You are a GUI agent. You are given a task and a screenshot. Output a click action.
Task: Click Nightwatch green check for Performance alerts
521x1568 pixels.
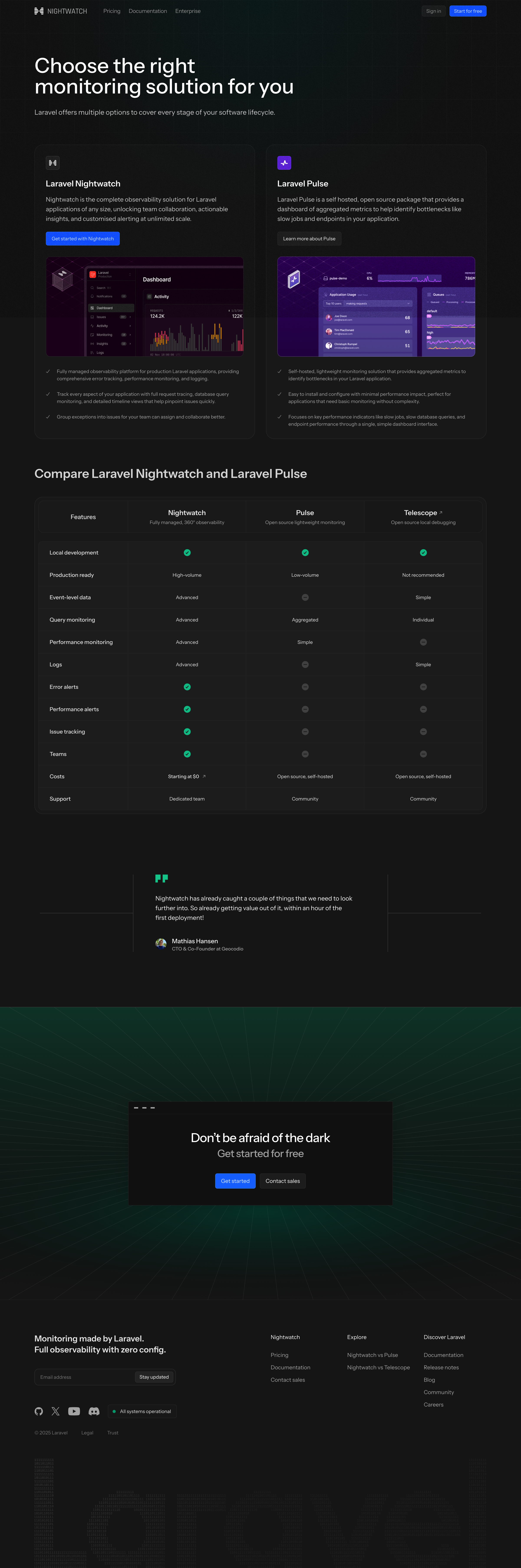187,709
